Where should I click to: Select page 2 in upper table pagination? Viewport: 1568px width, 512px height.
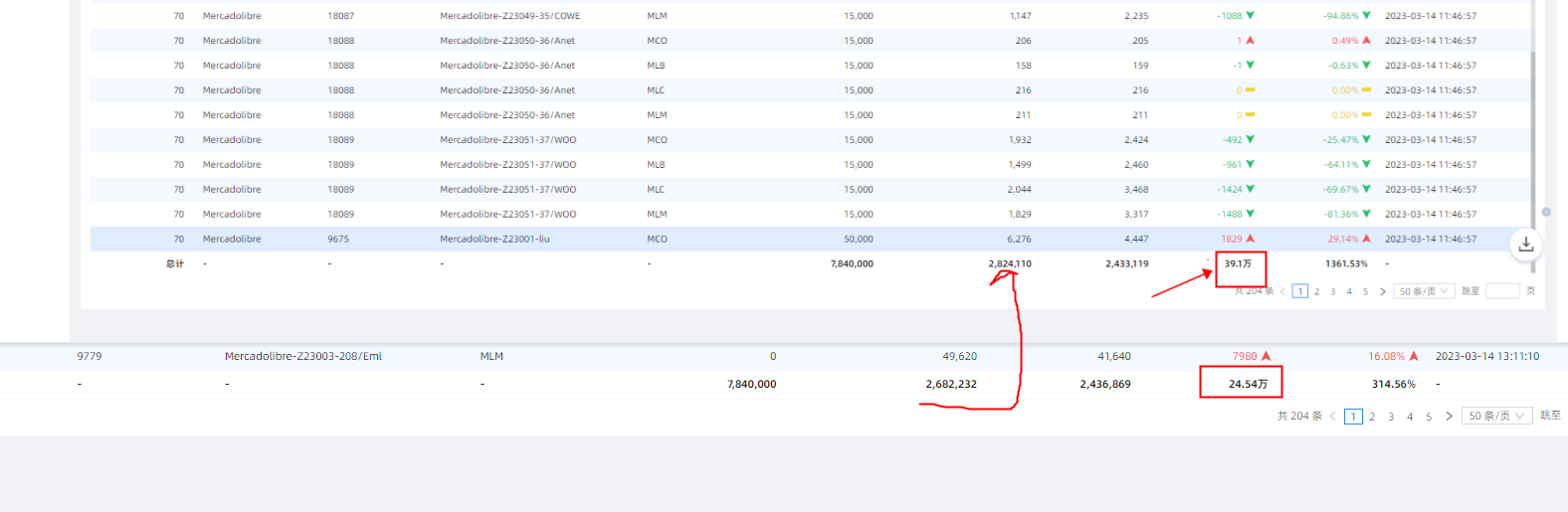(1316, 291)
